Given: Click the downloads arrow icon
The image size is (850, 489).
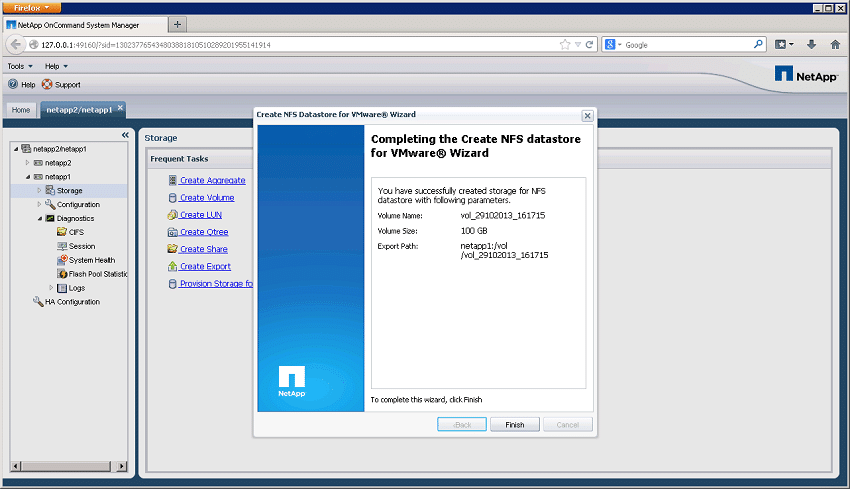Looking at the screenshot, I should [812, 44].
